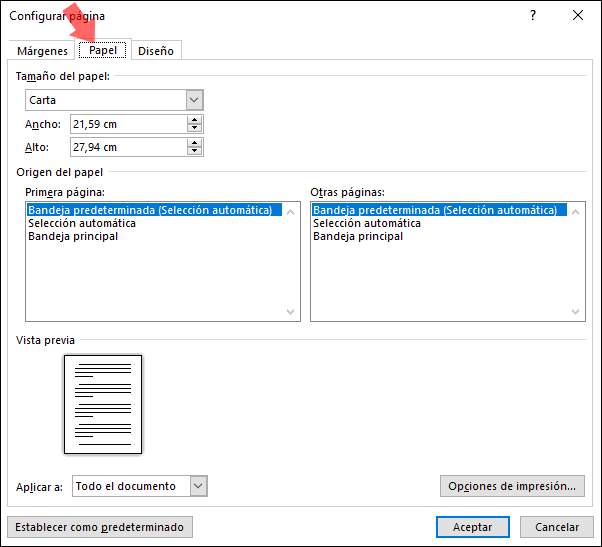Viewport: 602px width, 547px height.
Task: Confirm with the Aceptar button
Action: click(x=473, y=527)
